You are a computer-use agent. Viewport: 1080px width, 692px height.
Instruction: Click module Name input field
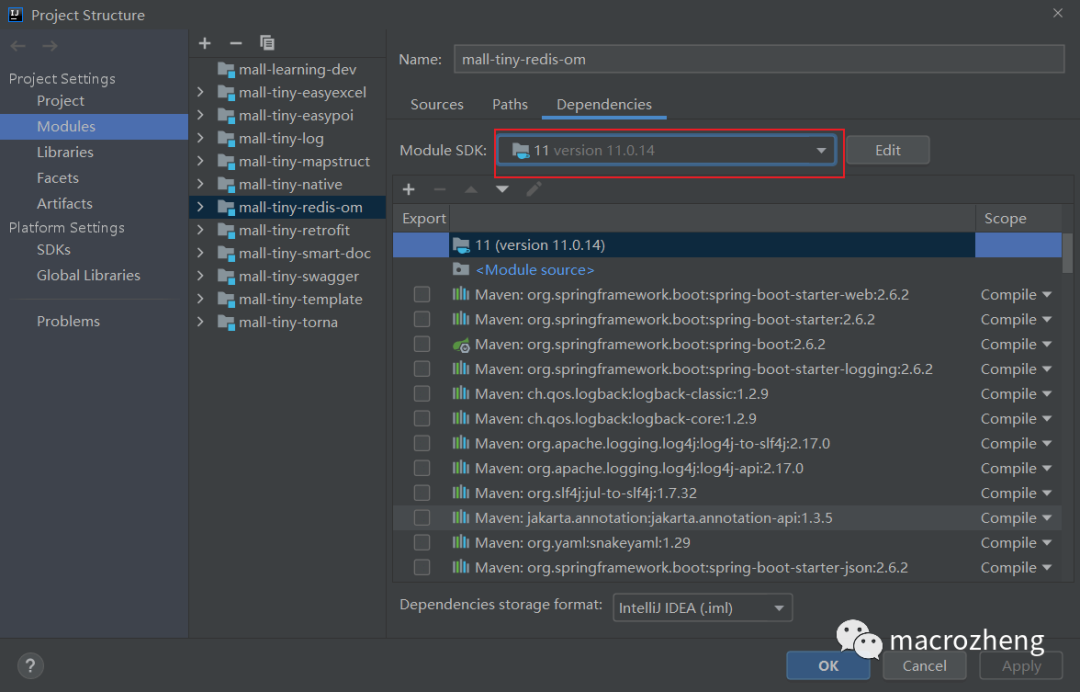759,59
